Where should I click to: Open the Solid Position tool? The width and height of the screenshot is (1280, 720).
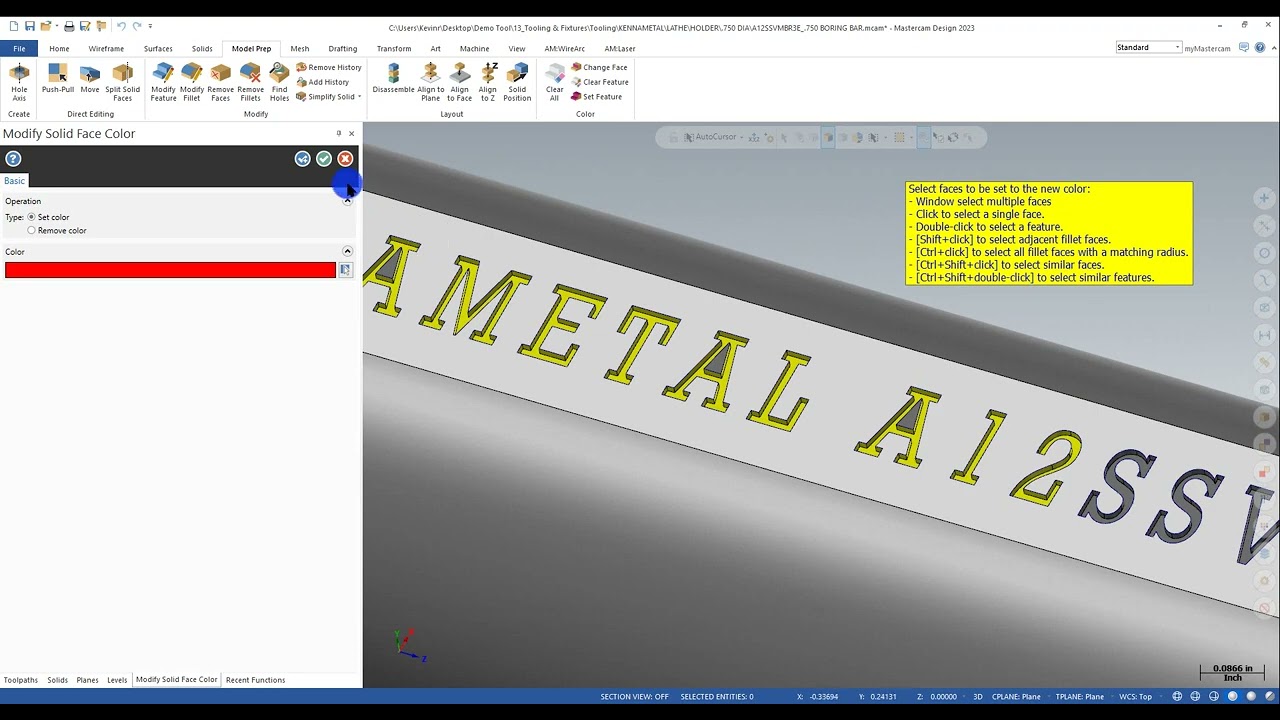click(x=517, y=82)
